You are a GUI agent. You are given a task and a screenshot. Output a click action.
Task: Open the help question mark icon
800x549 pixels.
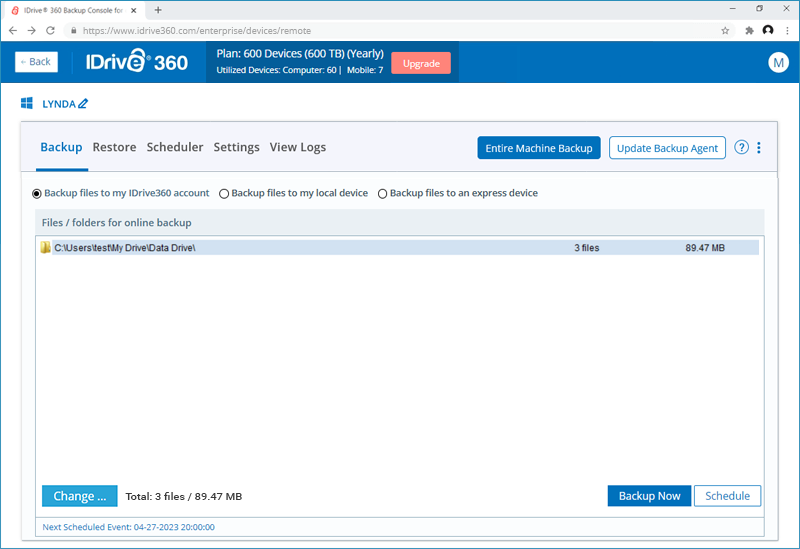point(741,147)
